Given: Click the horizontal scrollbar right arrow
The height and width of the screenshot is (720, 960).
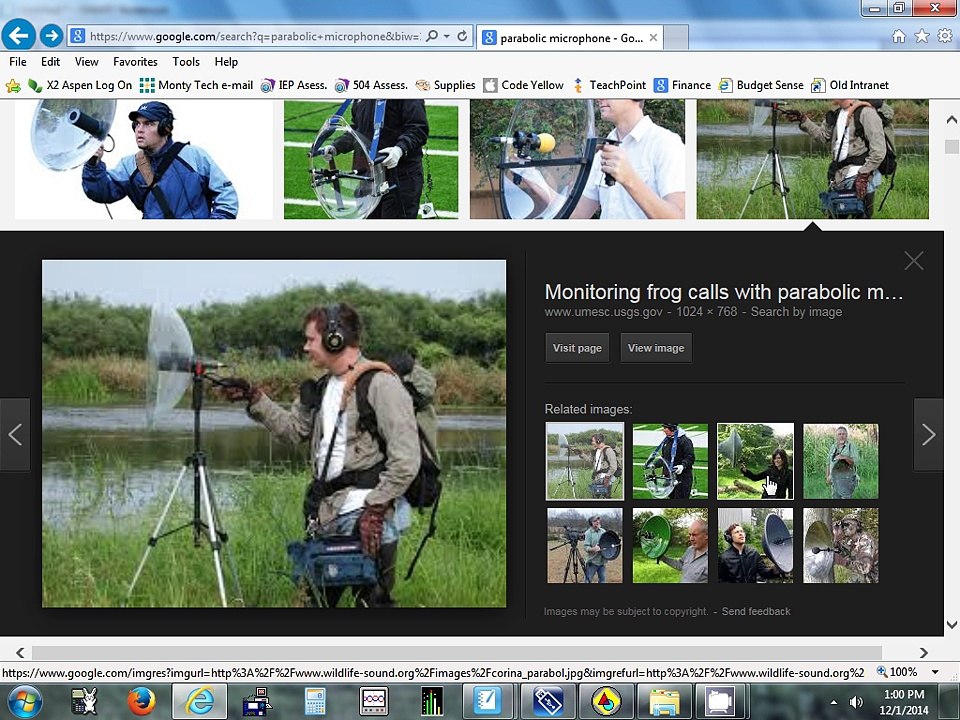Looking at the screenshot, I should (923, 653).
